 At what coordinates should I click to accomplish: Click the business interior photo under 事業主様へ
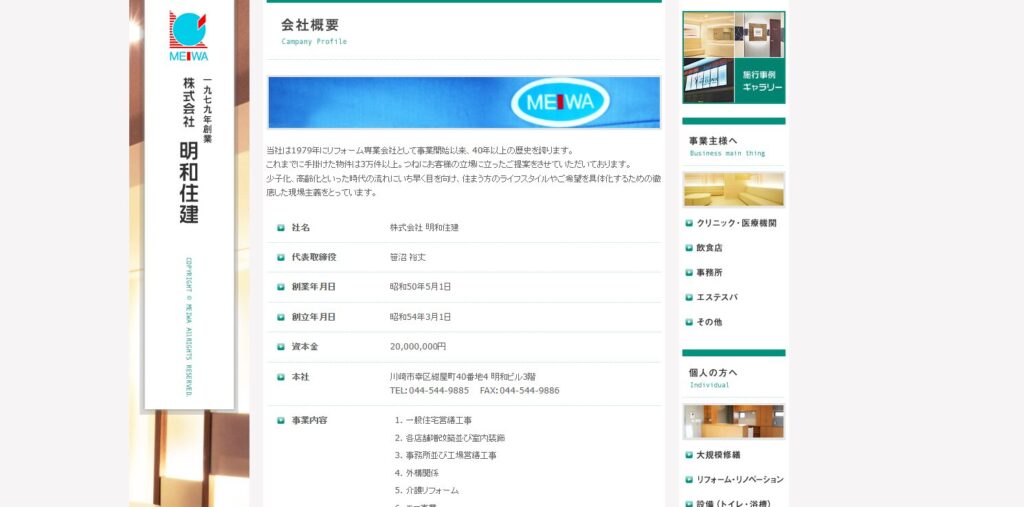point(733,189)
